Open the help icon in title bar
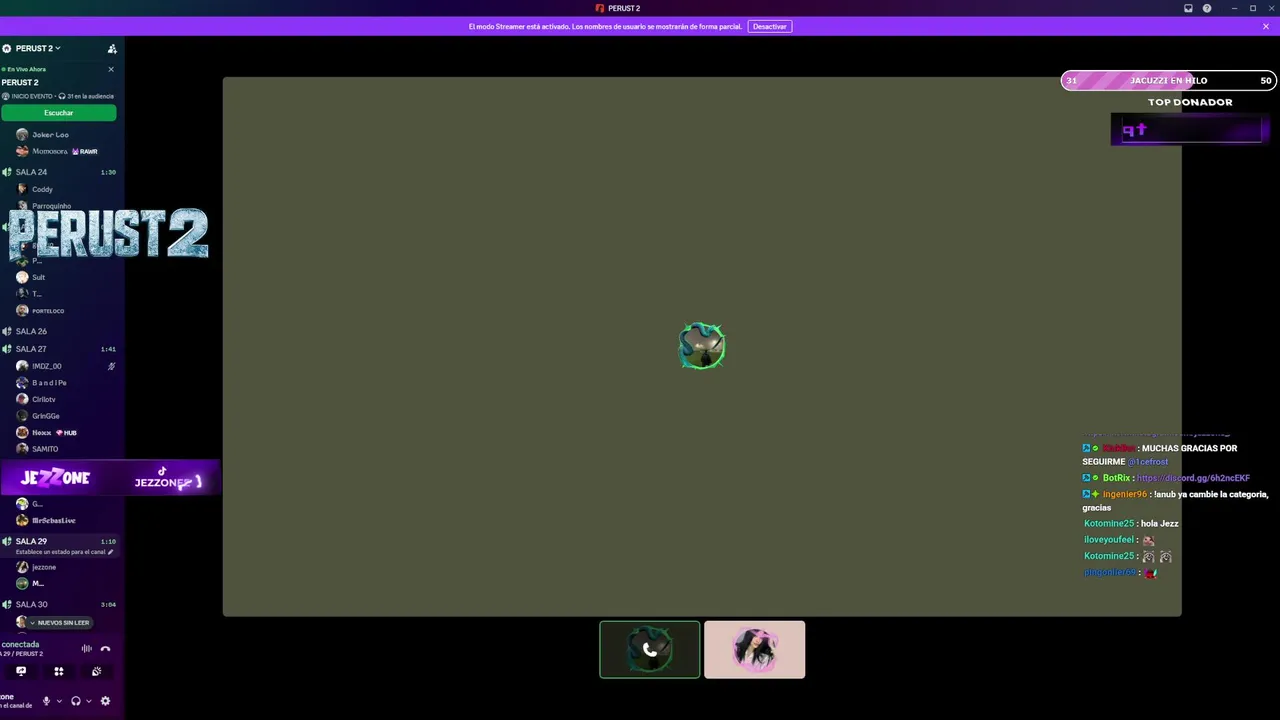 [1207, 8]
